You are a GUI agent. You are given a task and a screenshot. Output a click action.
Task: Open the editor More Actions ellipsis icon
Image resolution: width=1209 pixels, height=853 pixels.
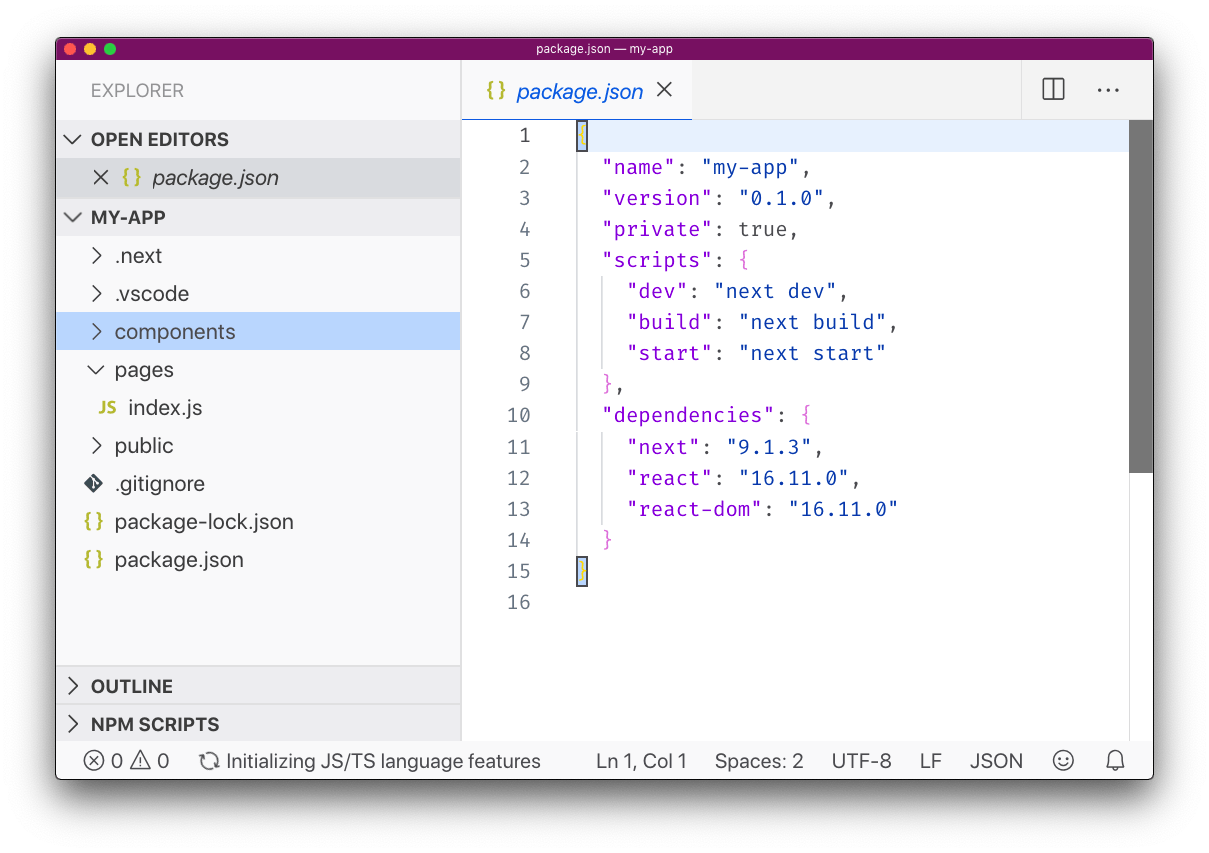[1107, 89]
